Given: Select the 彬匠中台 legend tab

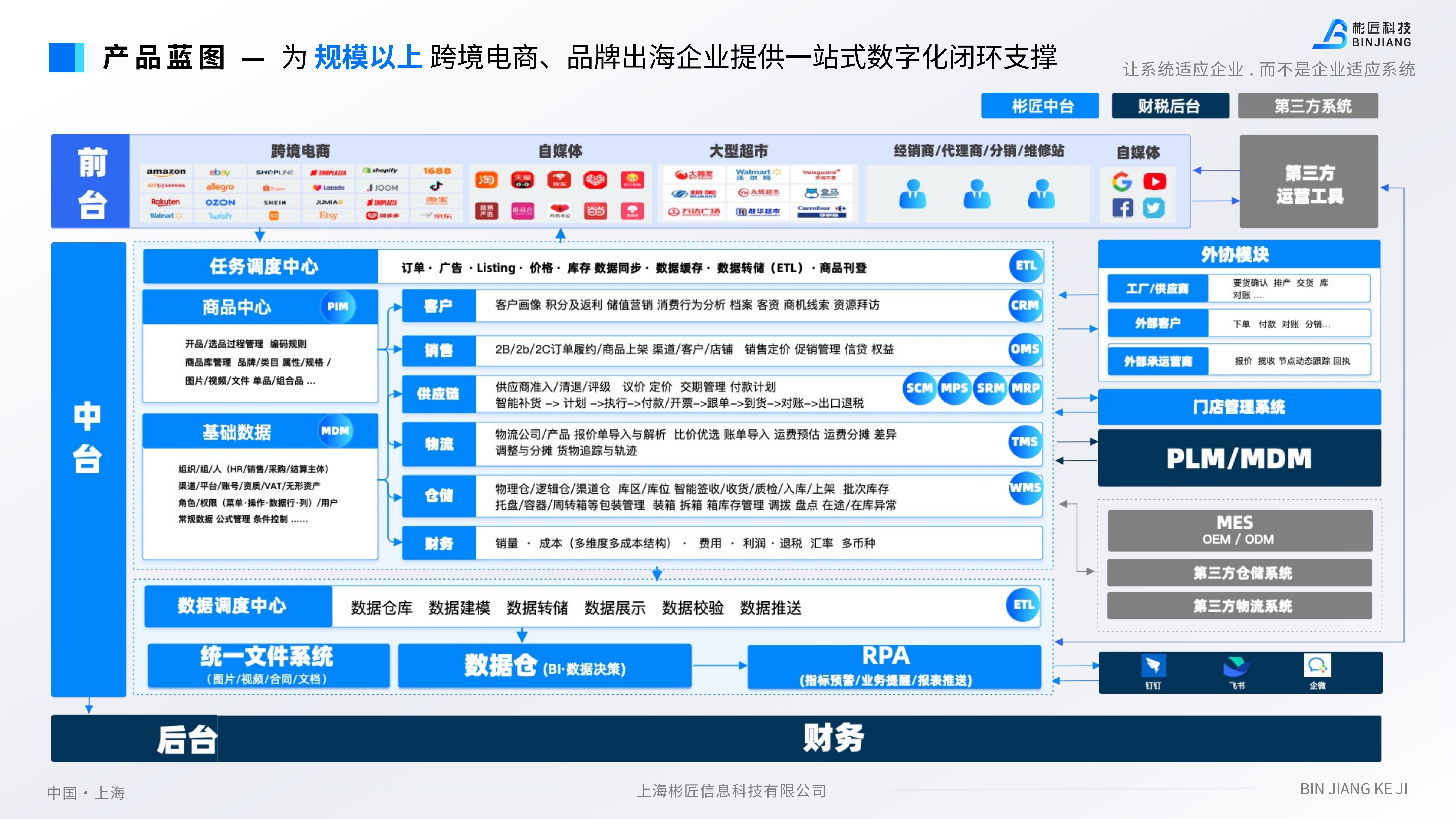Looking at the screenshot, I should (x=1039, y=106).
